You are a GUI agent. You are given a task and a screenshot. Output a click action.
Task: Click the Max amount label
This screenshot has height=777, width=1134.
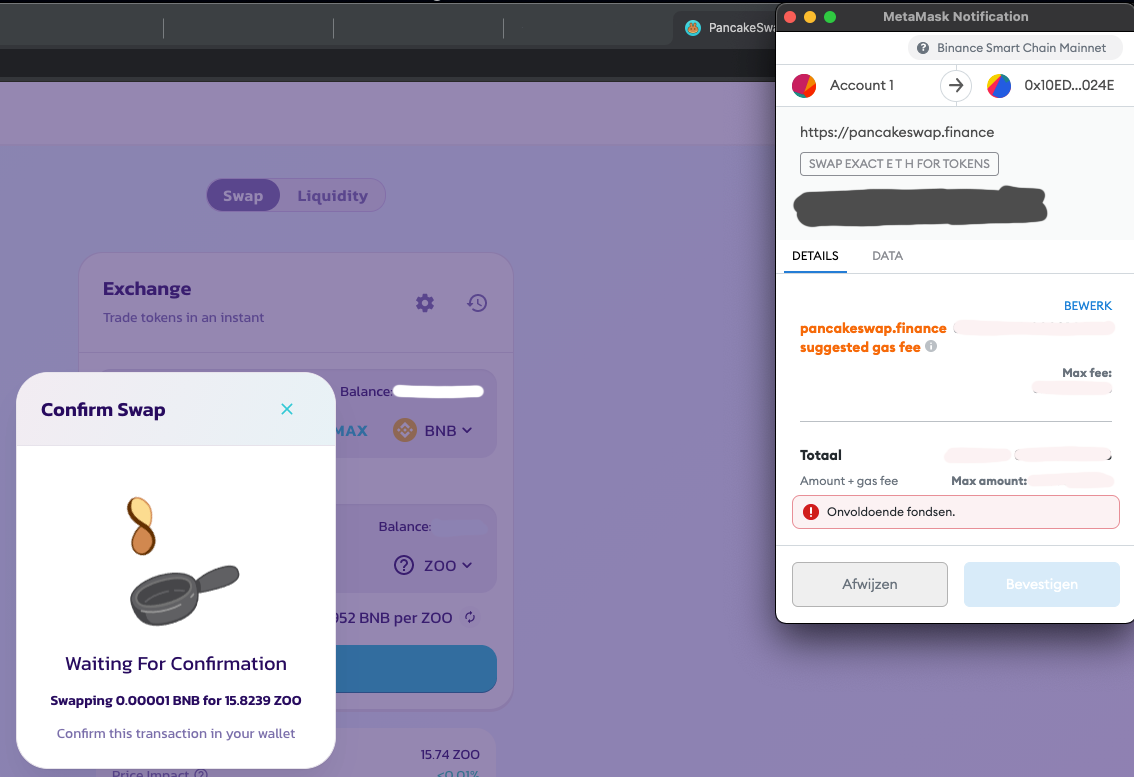click(989, 481)
